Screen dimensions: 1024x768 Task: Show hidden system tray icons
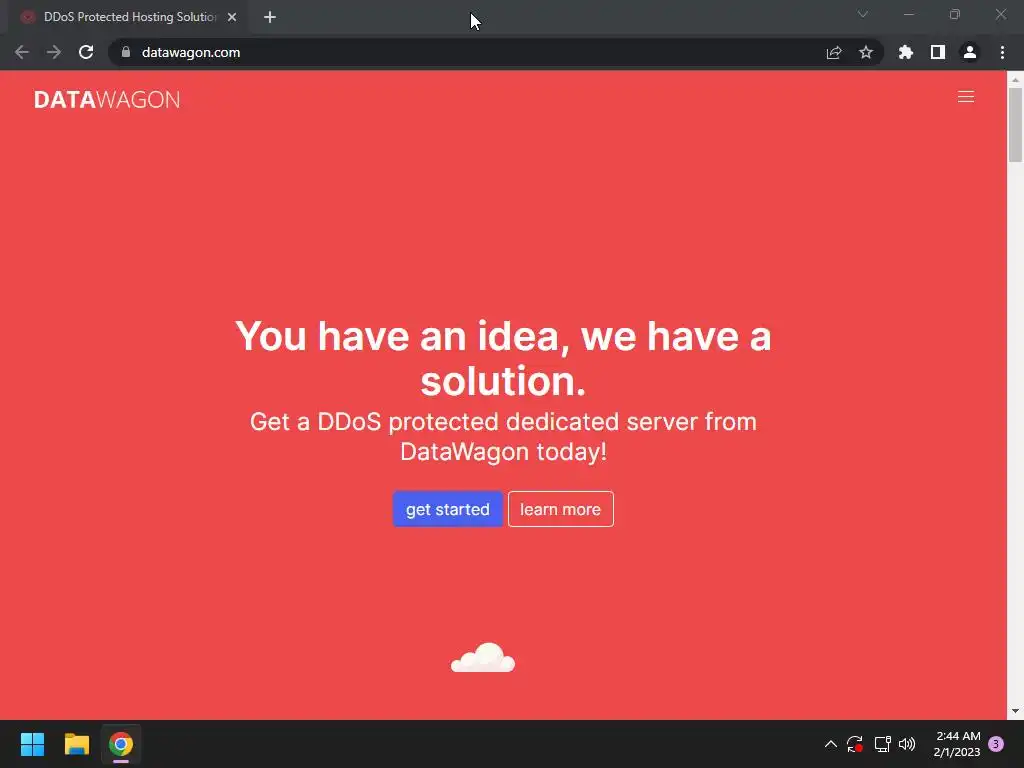[831, 744]
